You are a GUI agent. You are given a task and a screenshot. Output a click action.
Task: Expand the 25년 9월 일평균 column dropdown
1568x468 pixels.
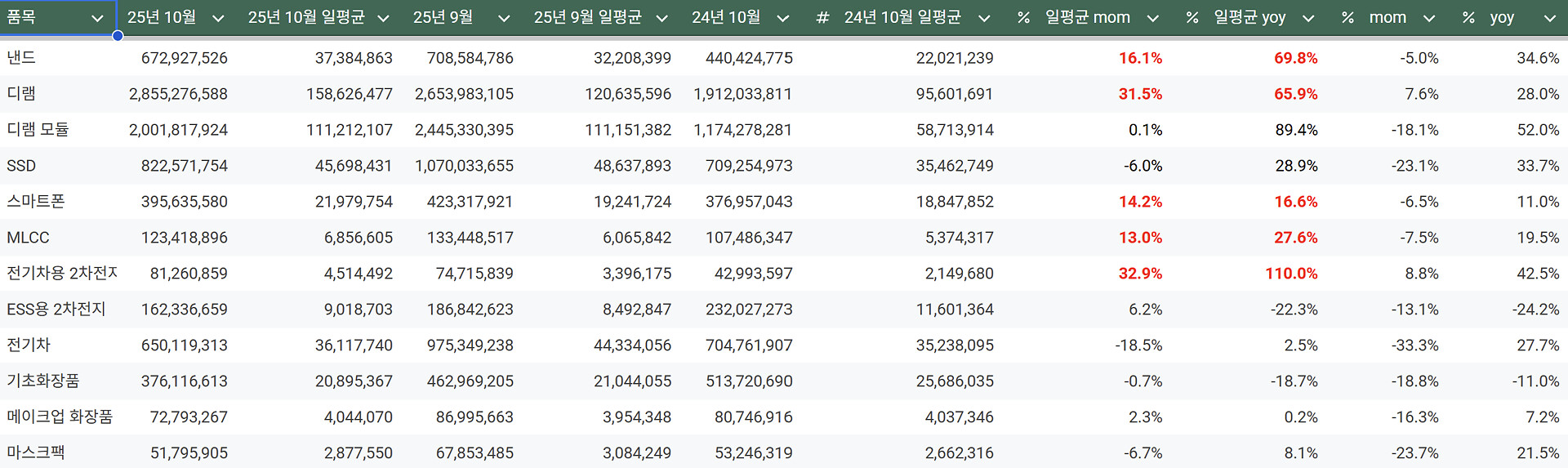[661, 18]
